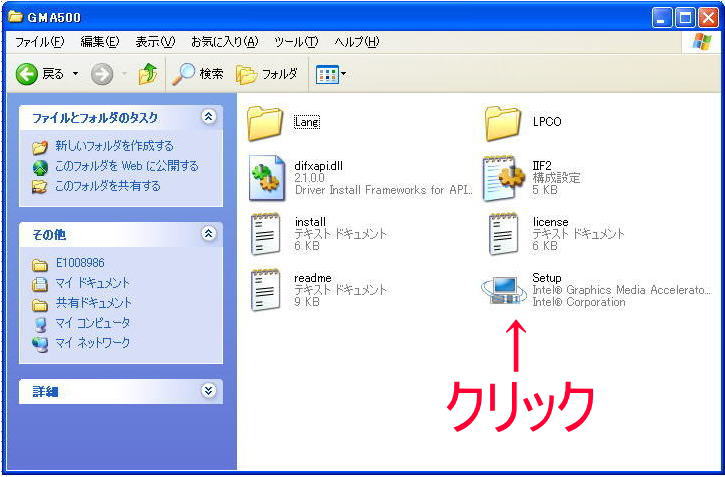Select the install text document icon
Image resolution: width=725 pixels, height=477 pixels.
(x=265, y=234)
